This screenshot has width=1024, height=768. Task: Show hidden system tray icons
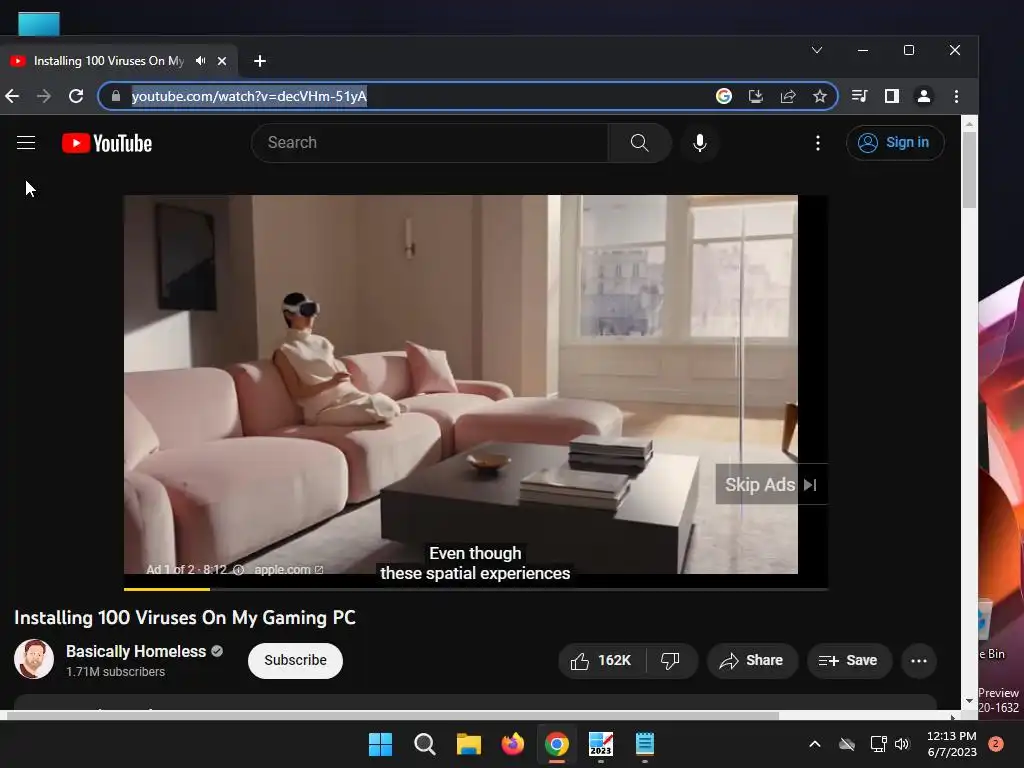pos(814,744)
